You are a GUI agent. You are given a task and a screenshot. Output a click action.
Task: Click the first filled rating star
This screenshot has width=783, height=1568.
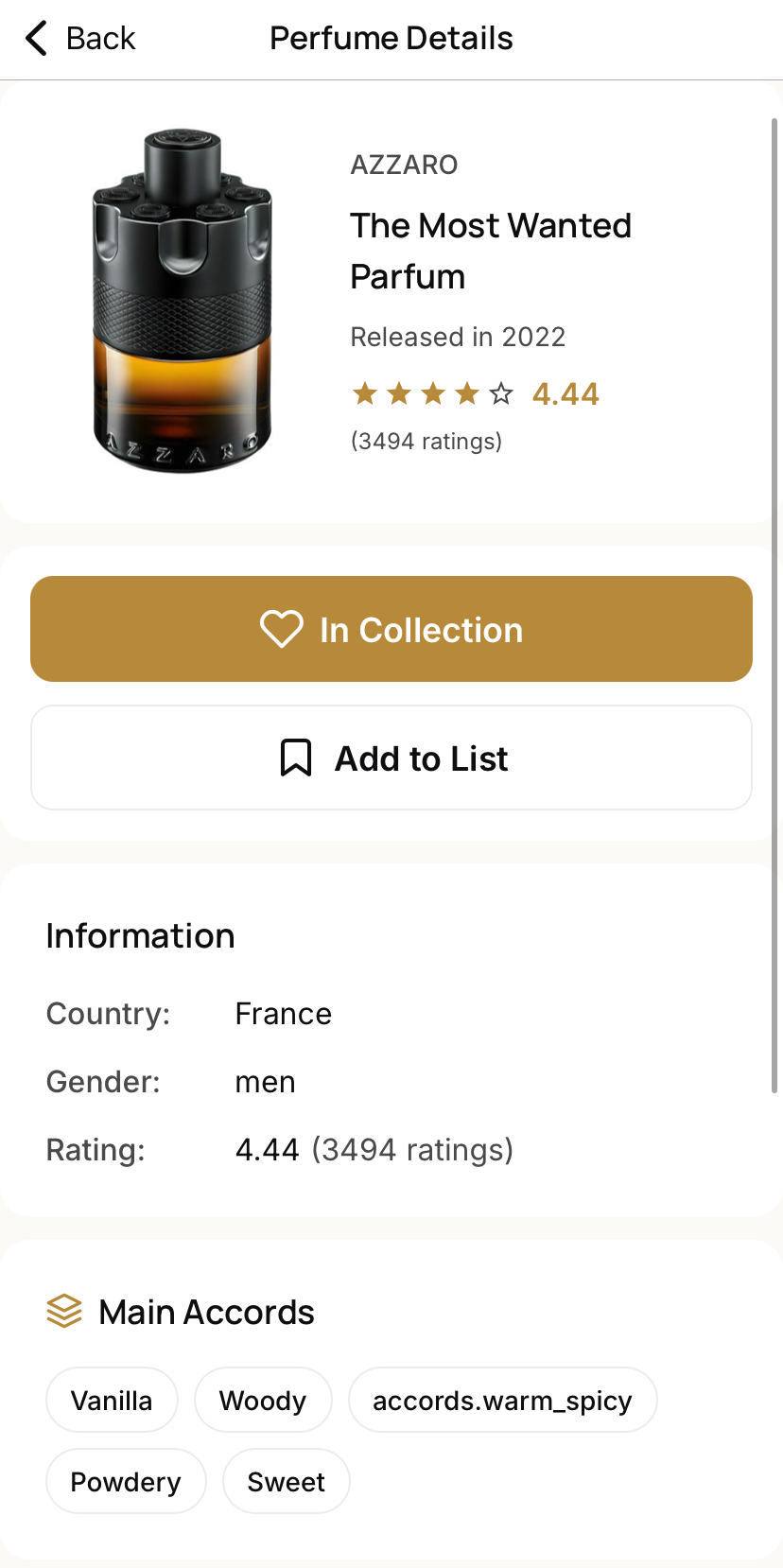(365, 393)
